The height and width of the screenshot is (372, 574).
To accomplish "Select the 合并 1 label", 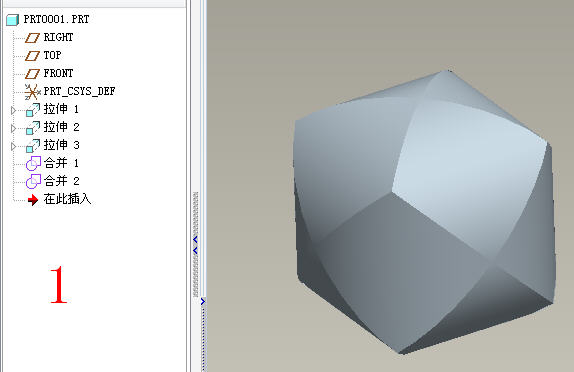I will tap(61, 163).
